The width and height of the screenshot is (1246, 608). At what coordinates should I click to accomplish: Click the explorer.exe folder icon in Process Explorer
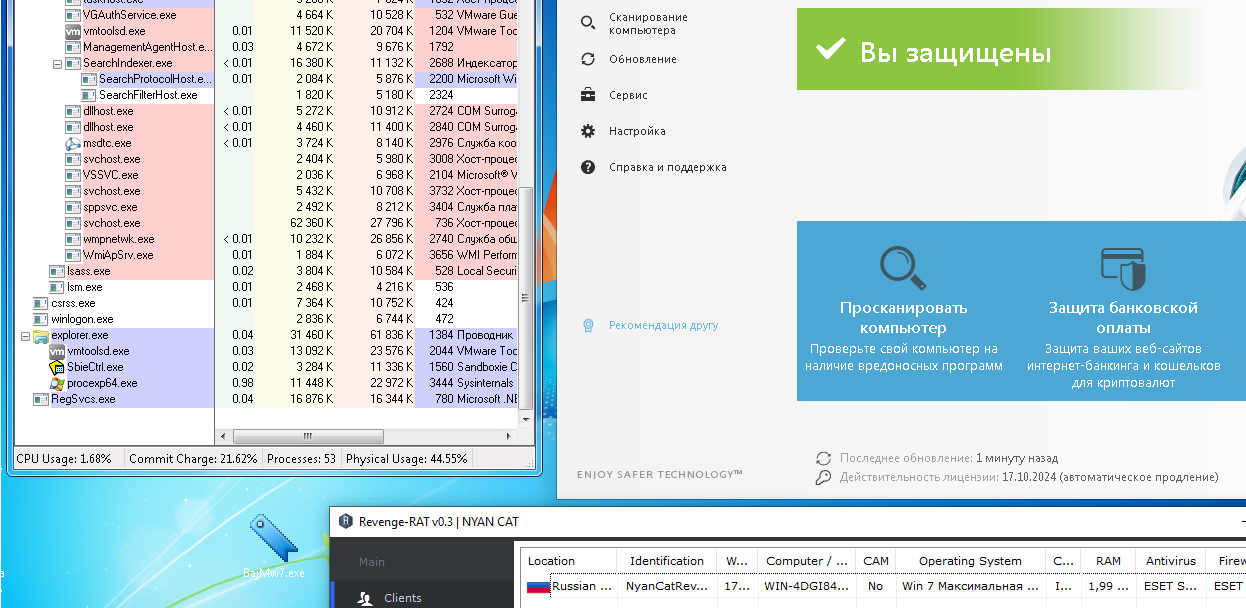pos(41,335)
